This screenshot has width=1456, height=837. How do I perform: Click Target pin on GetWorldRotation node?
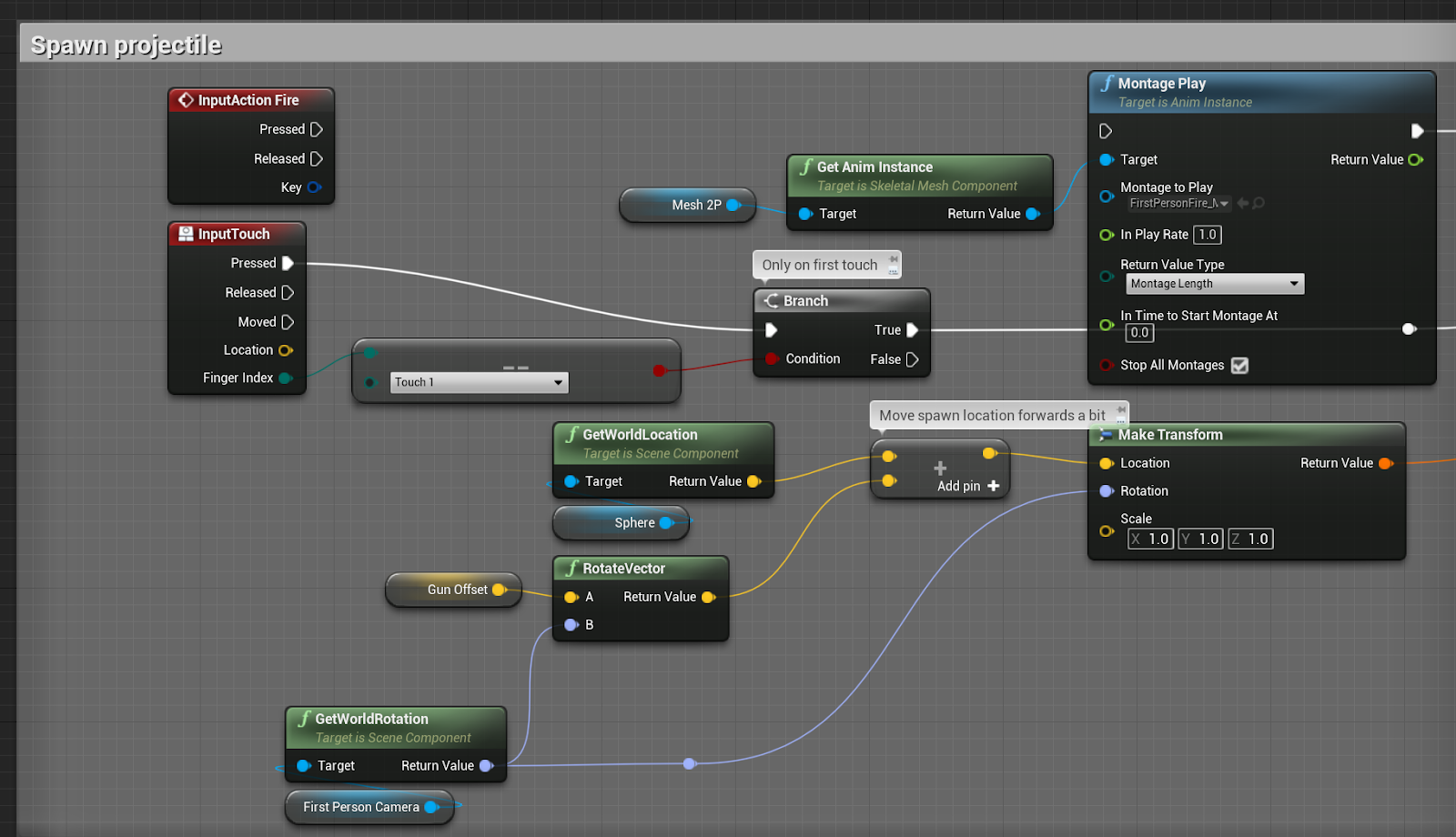coord(304,766)
